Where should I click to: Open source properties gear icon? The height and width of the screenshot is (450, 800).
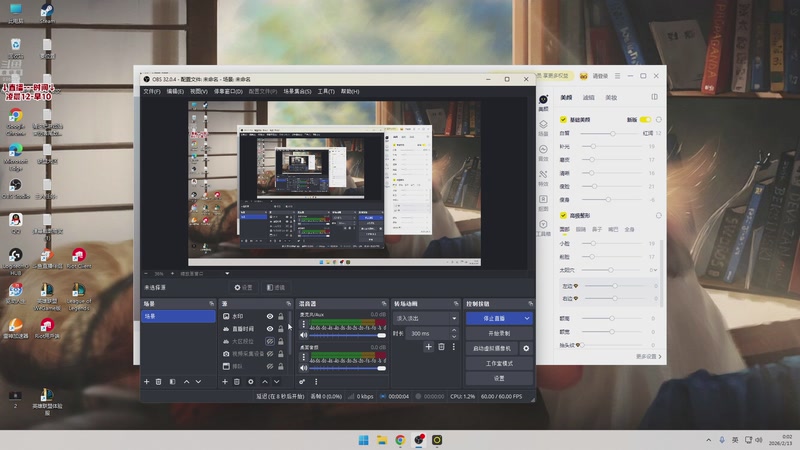(251, 382)
